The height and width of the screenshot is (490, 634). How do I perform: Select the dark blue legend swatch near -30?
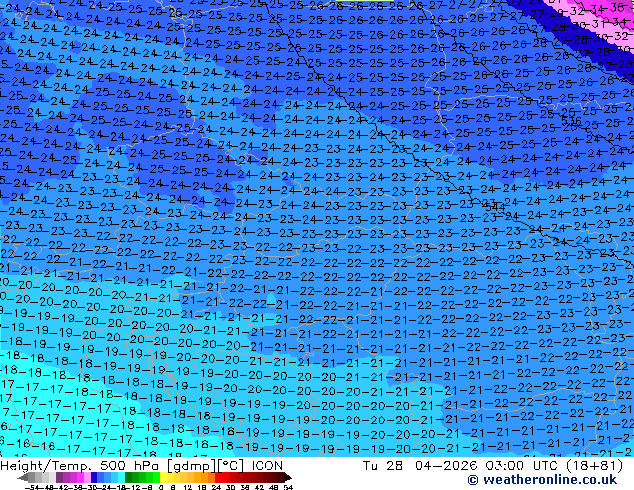pyautogui.click(x=94, y=477)
